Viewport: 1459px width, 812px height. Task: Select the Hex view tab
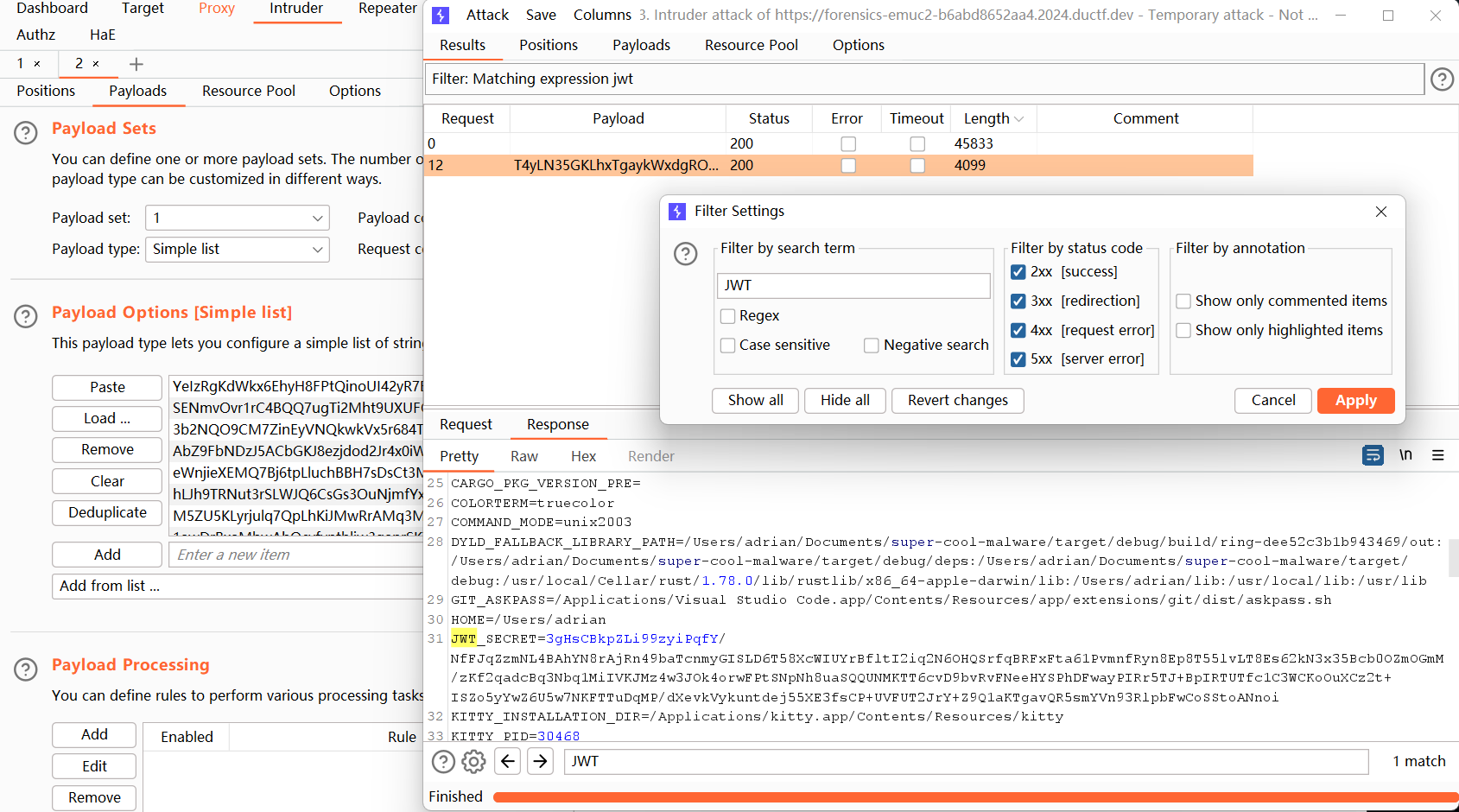(x=583, y=457)
